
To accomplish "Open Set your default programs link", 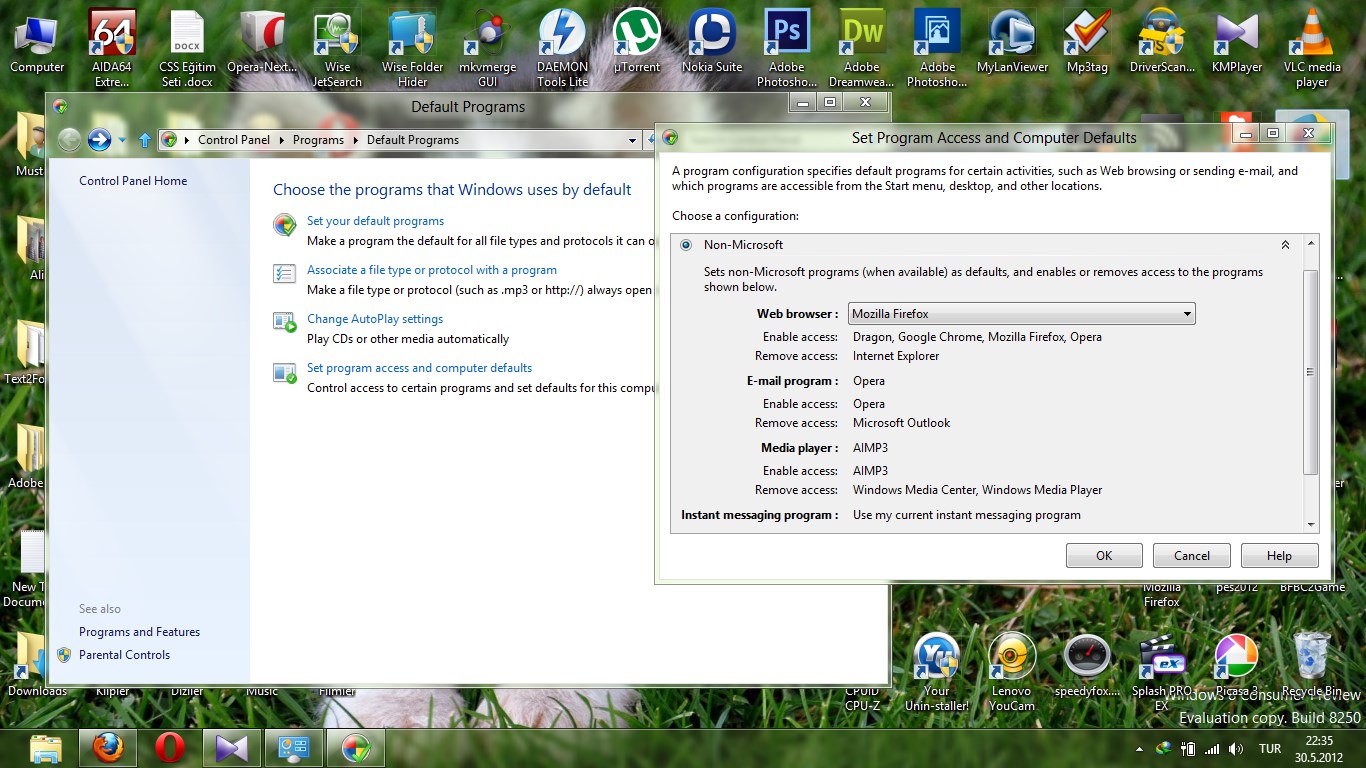I will (x=375, y=221).
